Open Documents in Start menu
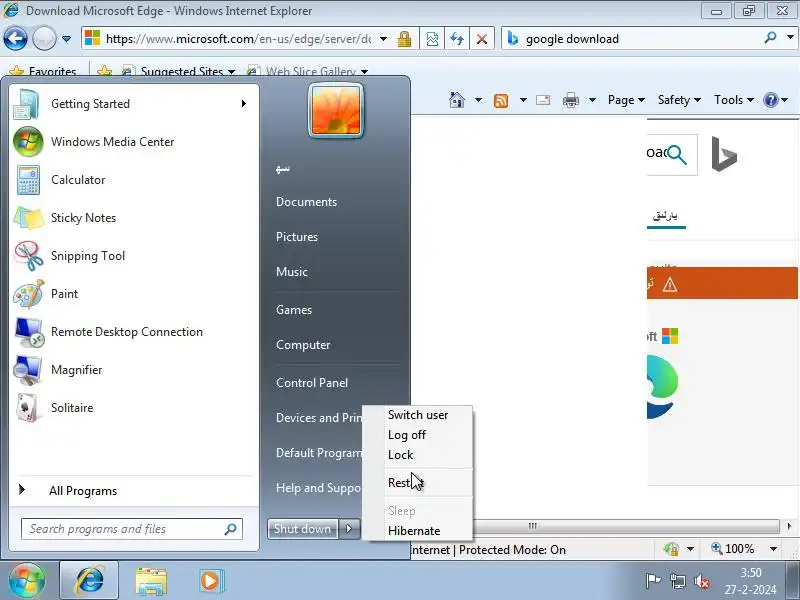 click(x=306, y=202)
